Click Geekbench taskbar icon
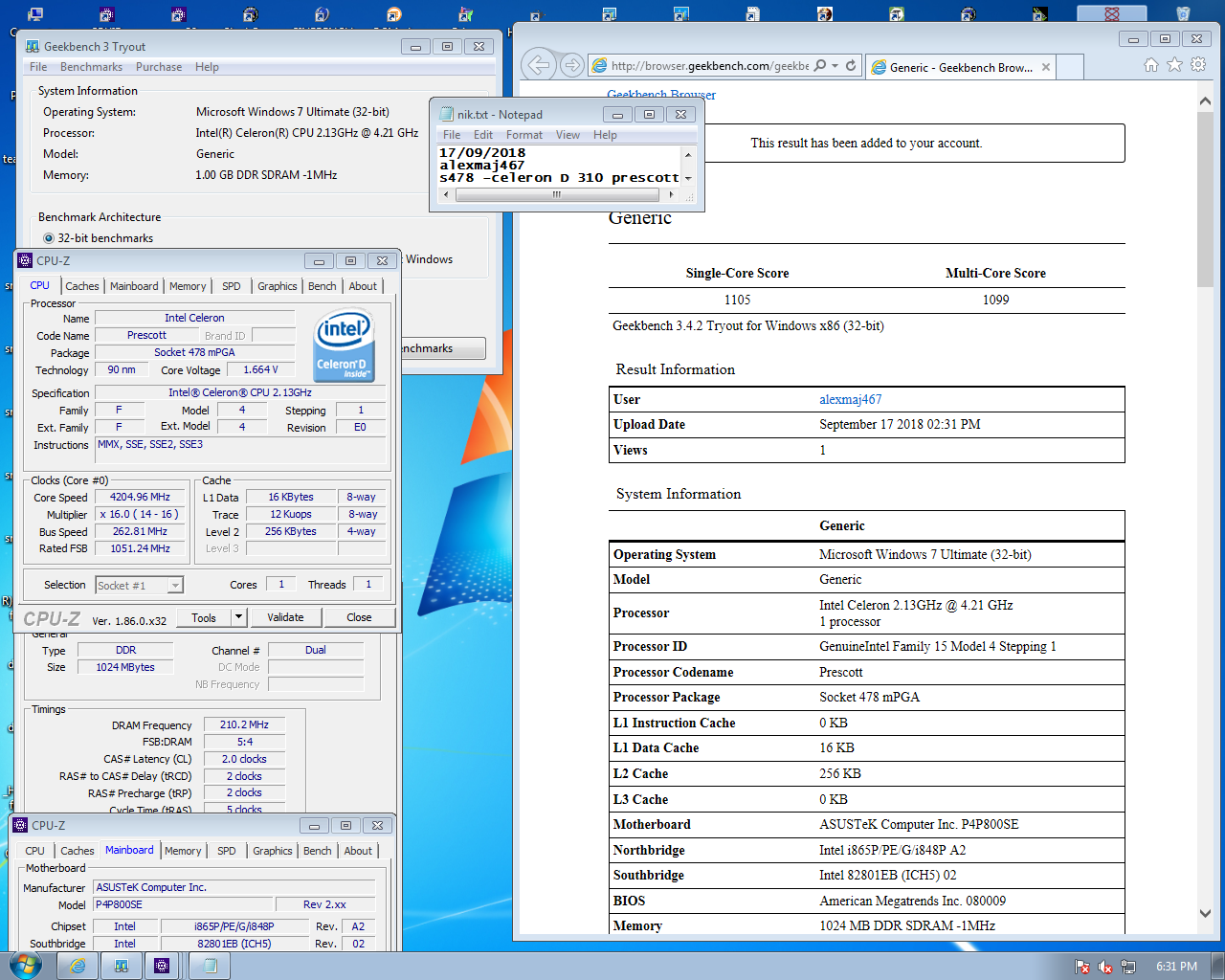This screenshot has height=980, width=1225. (x=122, y=966)
